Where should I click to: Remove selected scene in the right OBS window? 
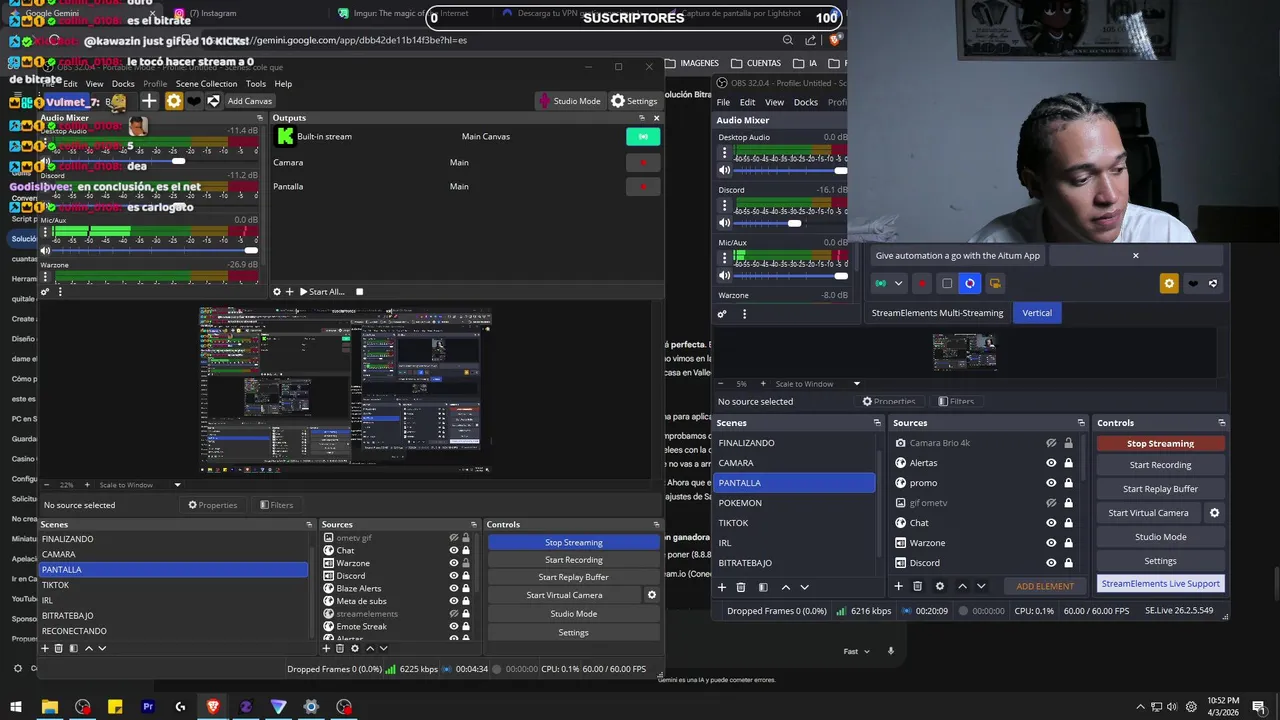(741, 587)
